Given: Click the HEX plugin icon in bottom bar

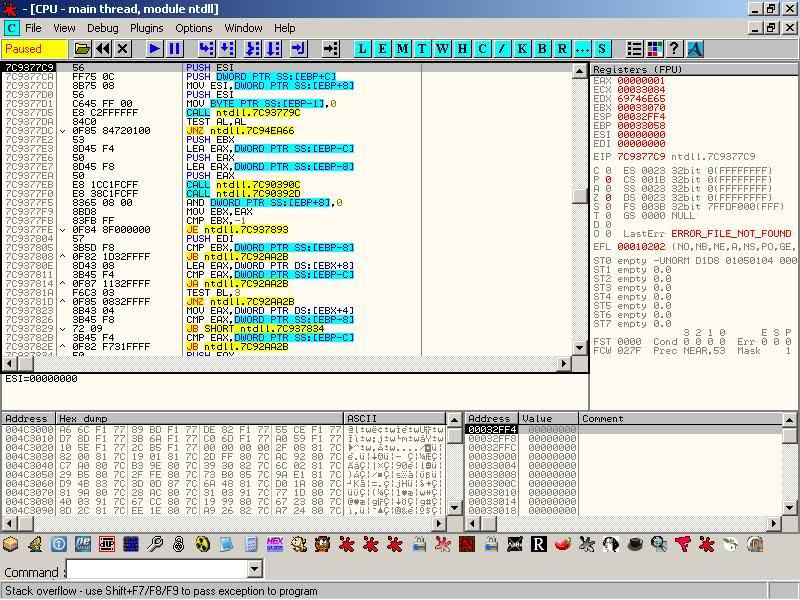Looking at the screenshot, I should (x=274, y=544).
